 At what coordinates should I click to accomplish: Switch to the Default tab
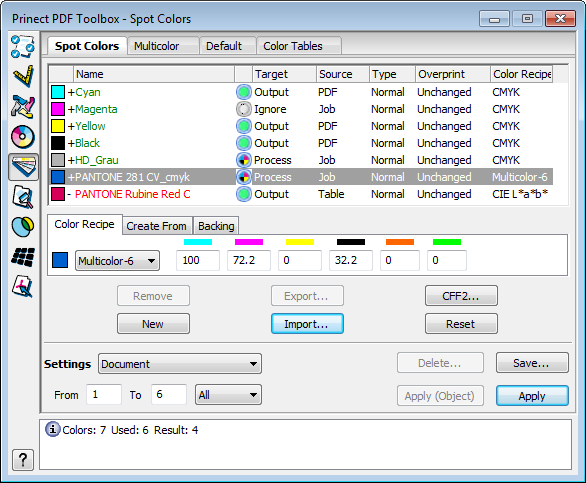coord(228,46)
